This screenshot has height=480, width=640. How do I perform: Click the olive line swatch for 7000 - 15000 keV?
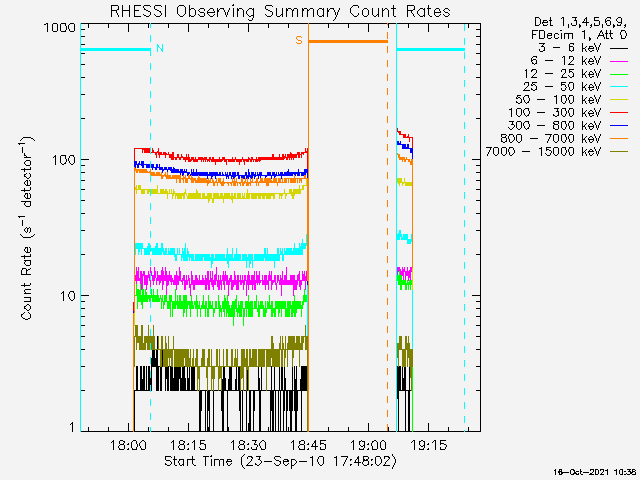click(x=619, y=152)
